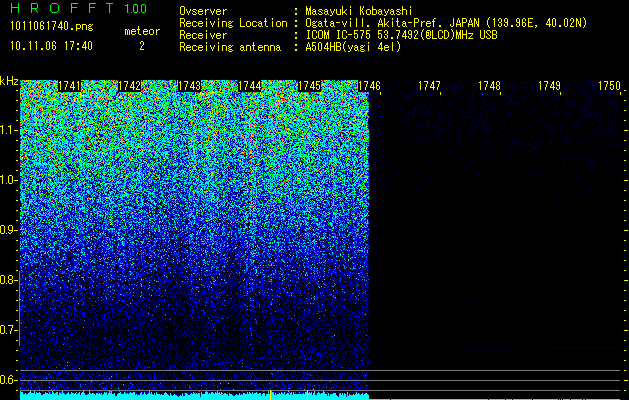The image size is (629, 400).
Task: Click time marker 1747
Action: tap(429, 86)
